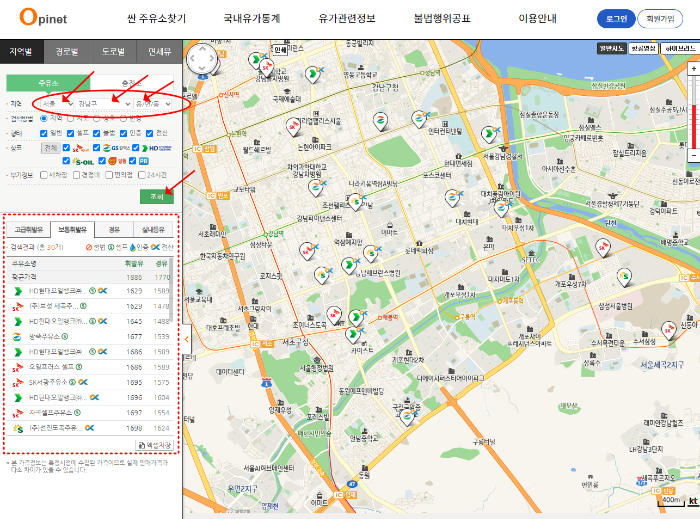Viewport: 700px width, 519px height.
Task: Click the S-OIL marker near 로지스빌
Action: coord(322,275)
